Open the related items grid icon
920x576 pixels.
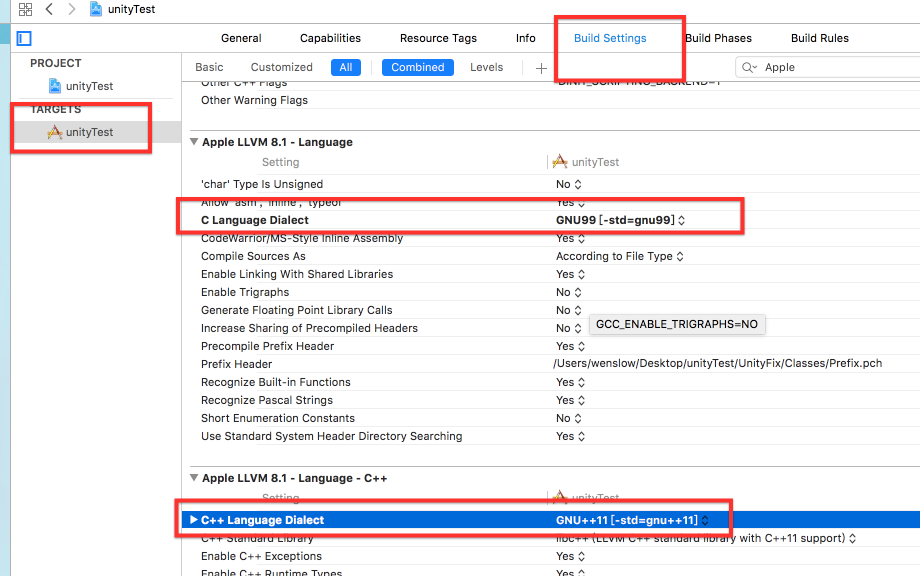pyautogui.click(x=25, y=9)
